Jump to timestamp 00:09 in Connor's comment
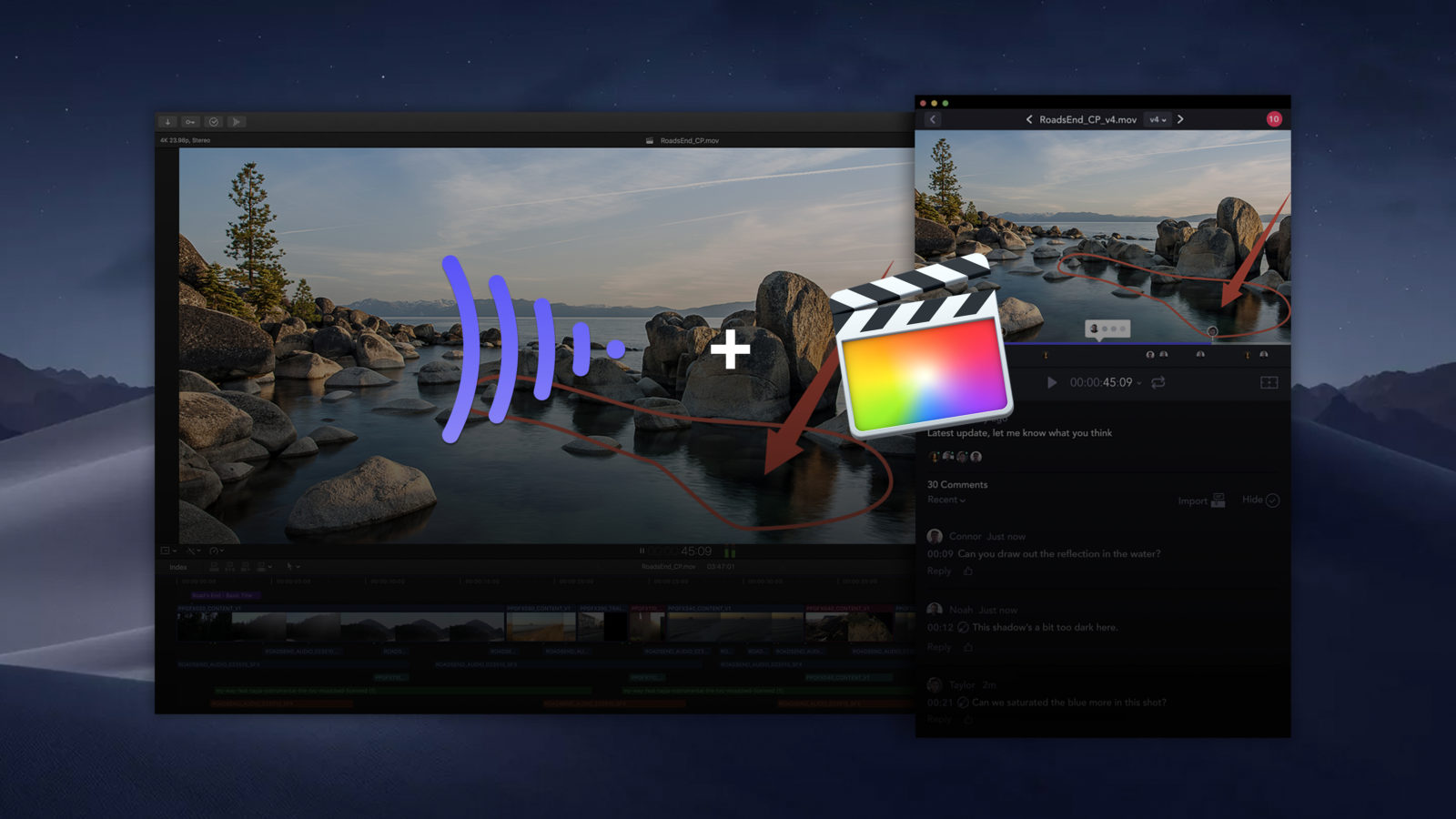Image resolution: width=1456 pixels, height=819 pixels. 940,553
